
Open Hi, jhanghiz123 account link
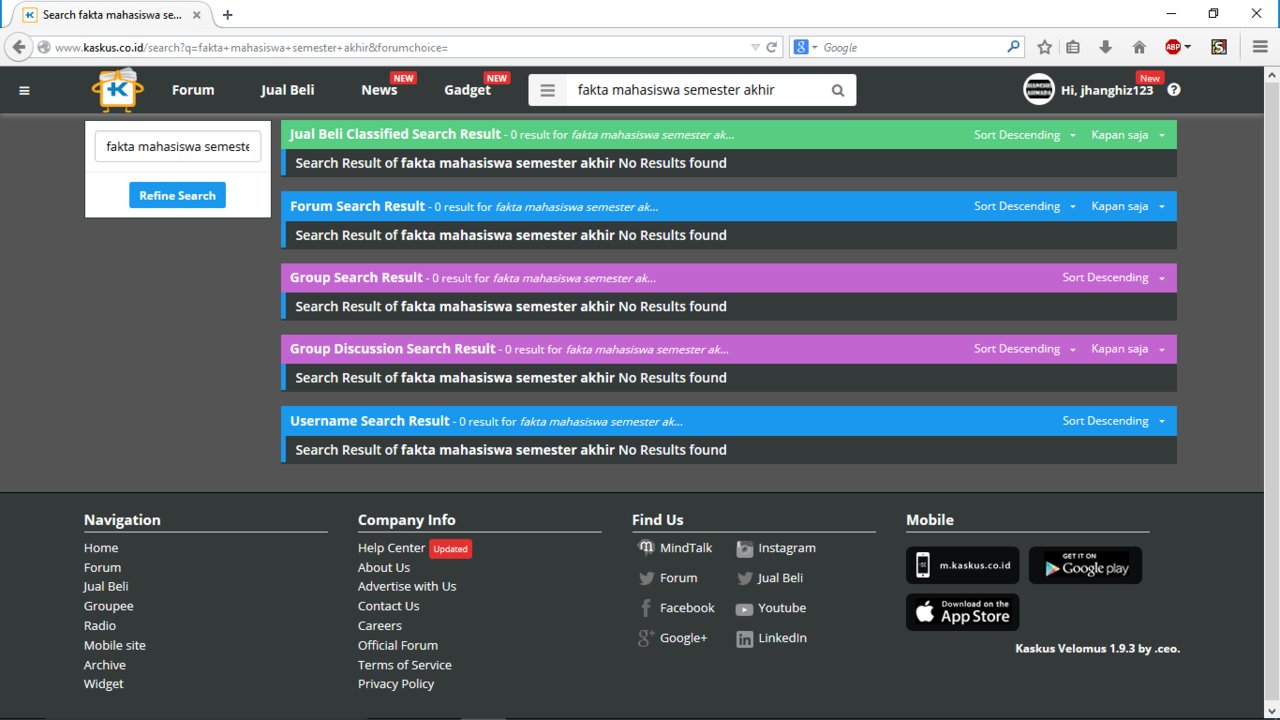1107,90
